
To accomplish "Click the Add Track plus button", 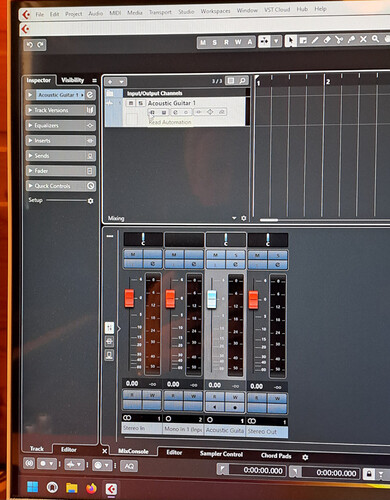I will [110, 82].
